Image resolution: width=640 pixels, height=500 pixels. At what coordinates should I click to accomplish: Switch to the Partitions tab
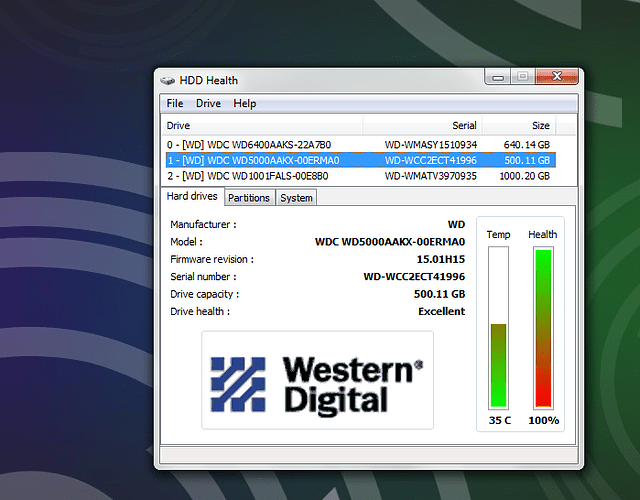click(249, 198)
